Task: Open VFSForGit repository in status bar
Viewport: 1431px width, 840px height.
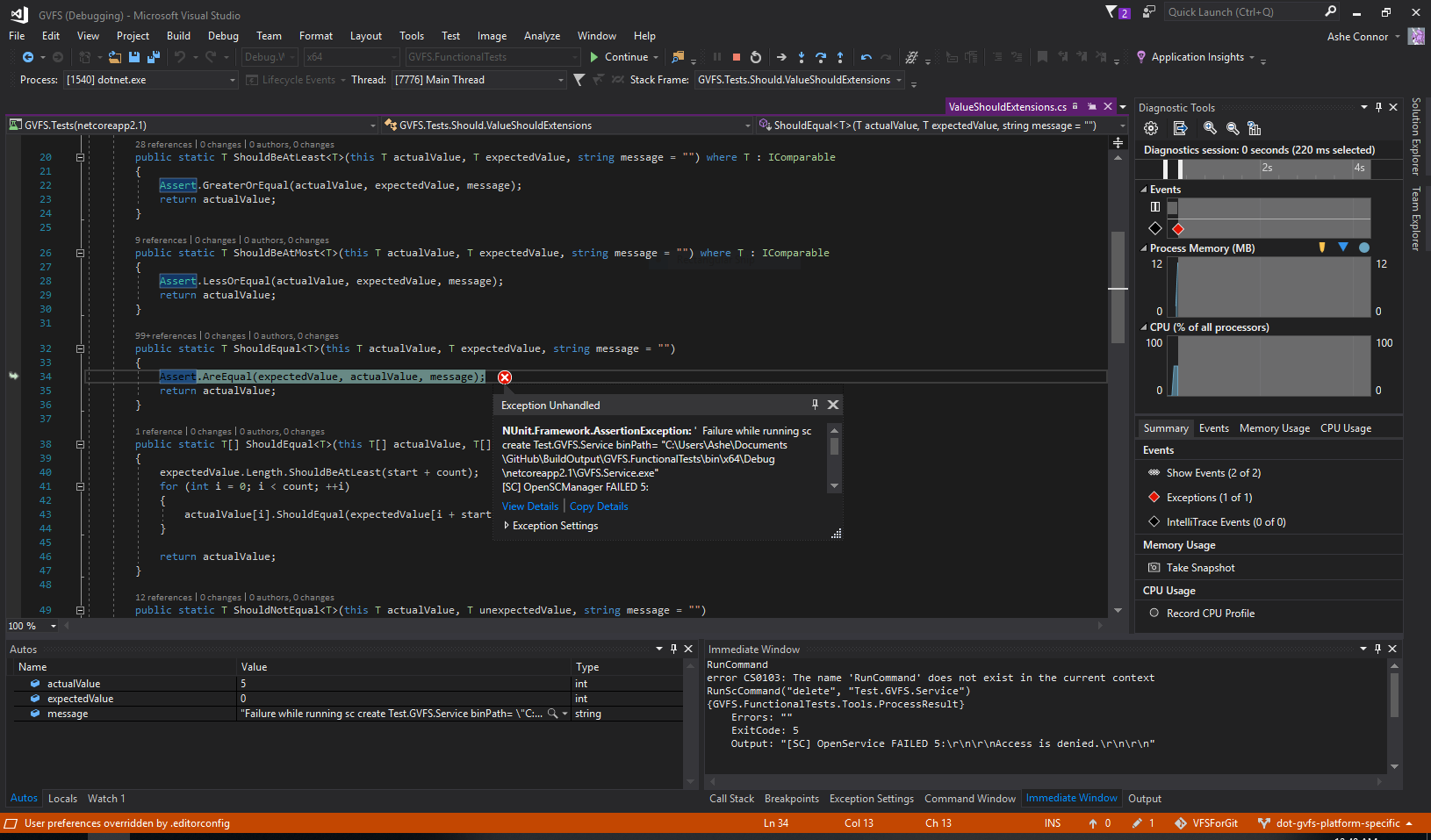Action: point(1205,823)
